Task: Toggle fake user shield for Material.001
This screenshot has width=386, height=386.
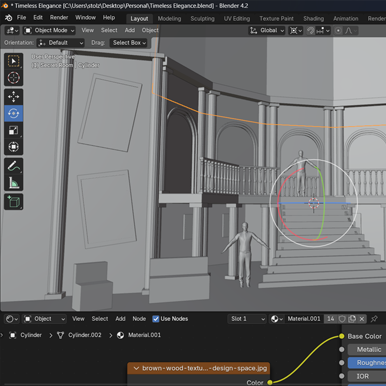Action: point(342,319)
